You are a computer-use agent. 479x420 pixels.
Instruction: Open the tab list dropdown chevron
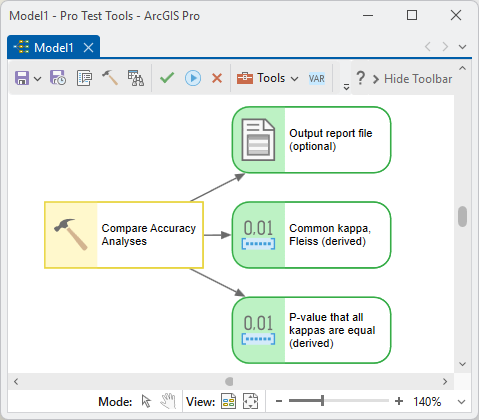click(462, 47)
